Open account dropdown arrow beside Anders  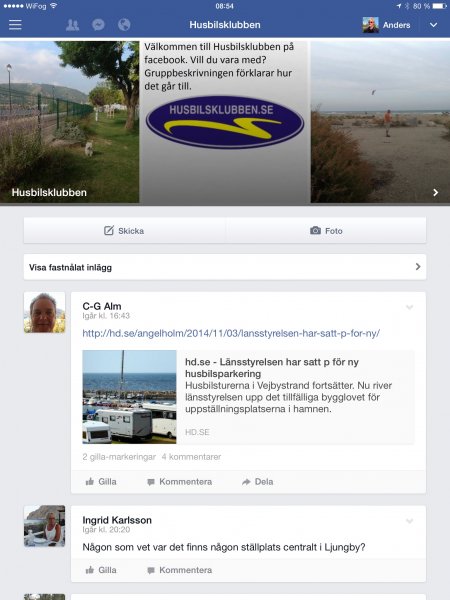coord(433,25)
